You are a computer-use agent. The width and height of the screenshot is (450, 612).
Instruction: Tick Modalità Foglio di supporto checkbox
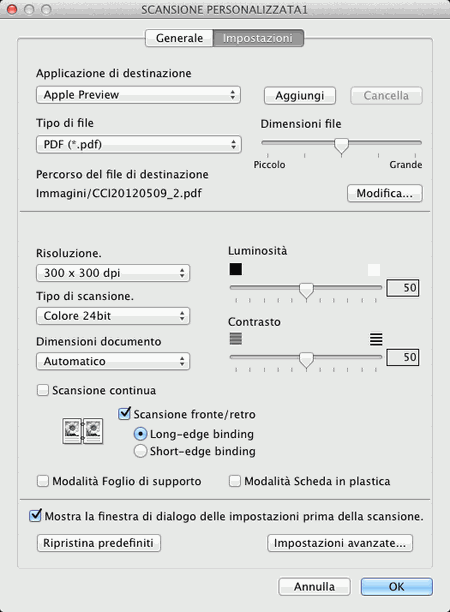(x=43, y=481)
